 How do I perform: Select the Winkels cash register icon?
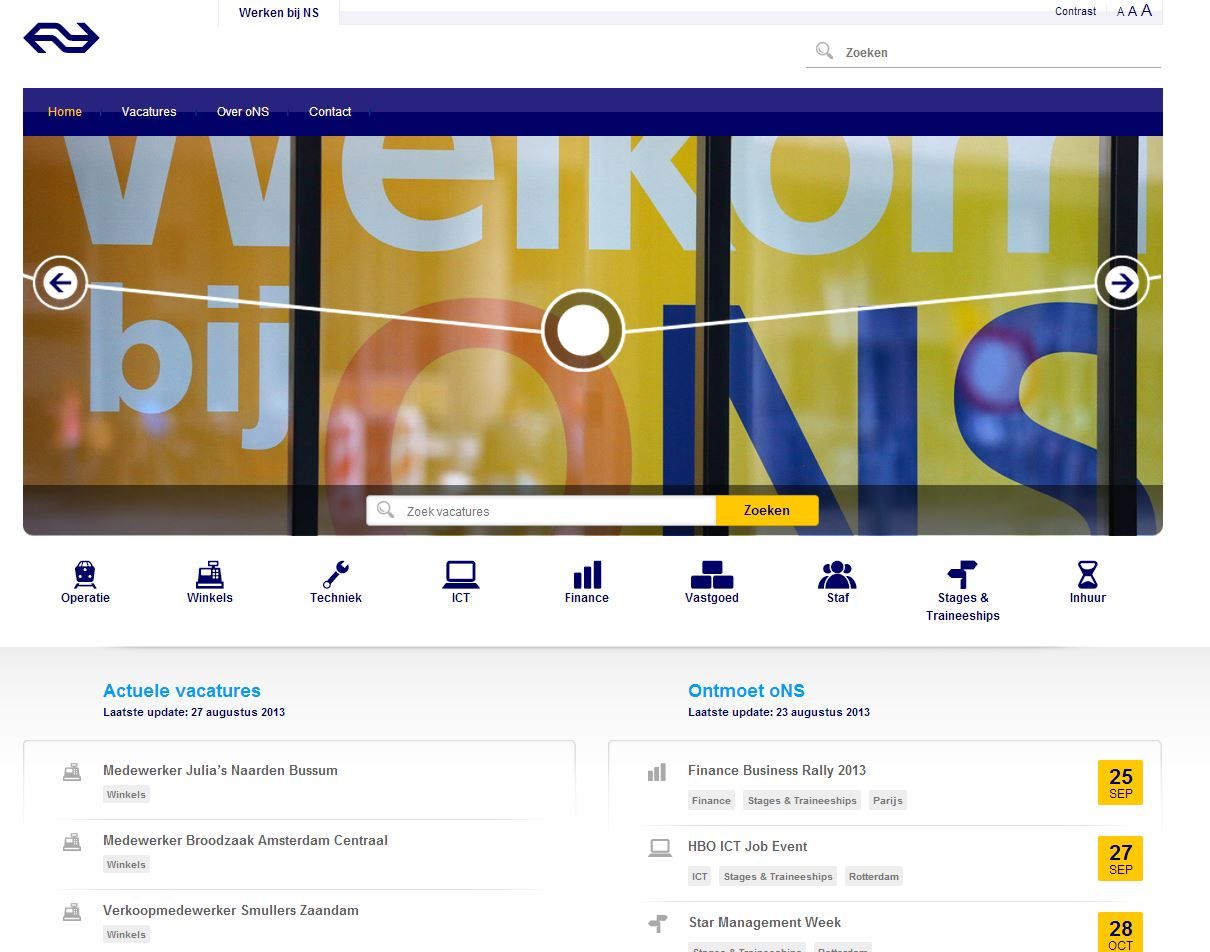pyautogui.click(x=209, y=575)
